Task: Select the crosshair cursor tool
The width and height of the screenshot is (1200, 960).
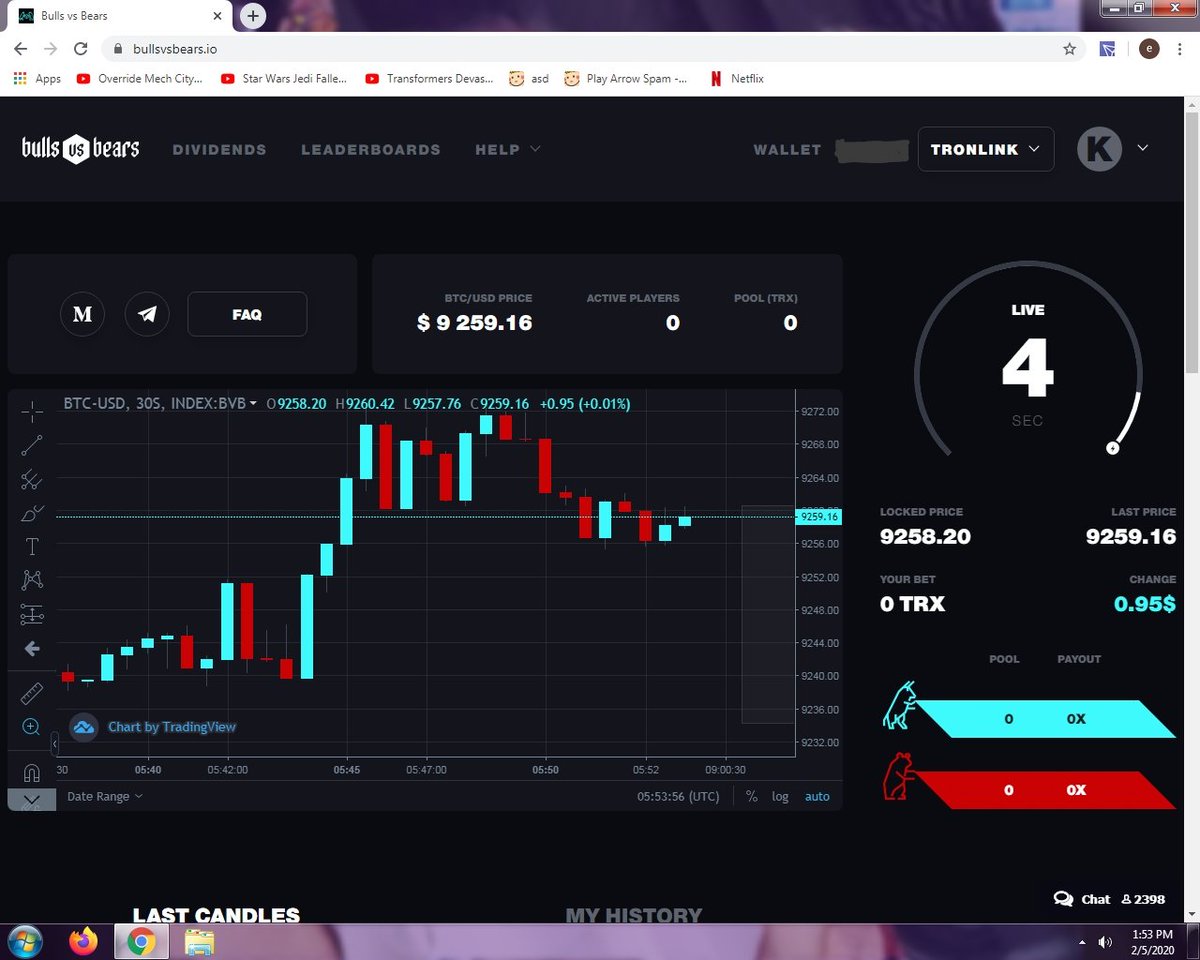Action: (x=32, y=411)
